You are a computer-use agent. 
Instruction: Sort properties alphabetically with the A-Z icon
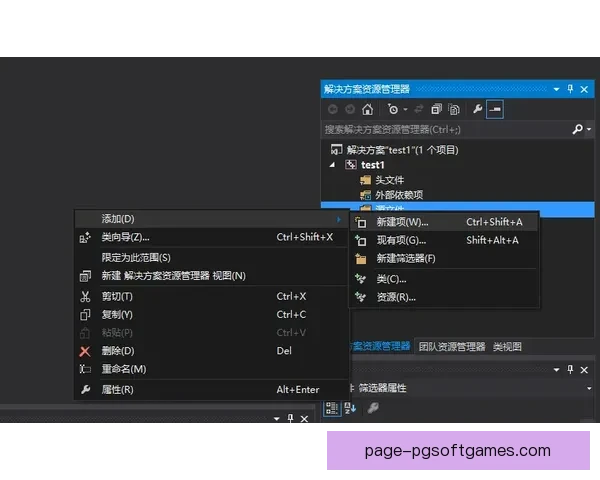[349, 408]
